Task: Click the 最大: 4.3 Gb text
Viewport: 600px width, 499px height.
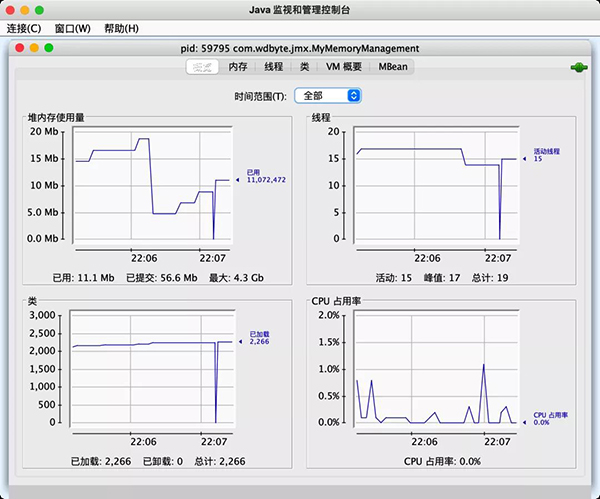Action: point(236,278)
